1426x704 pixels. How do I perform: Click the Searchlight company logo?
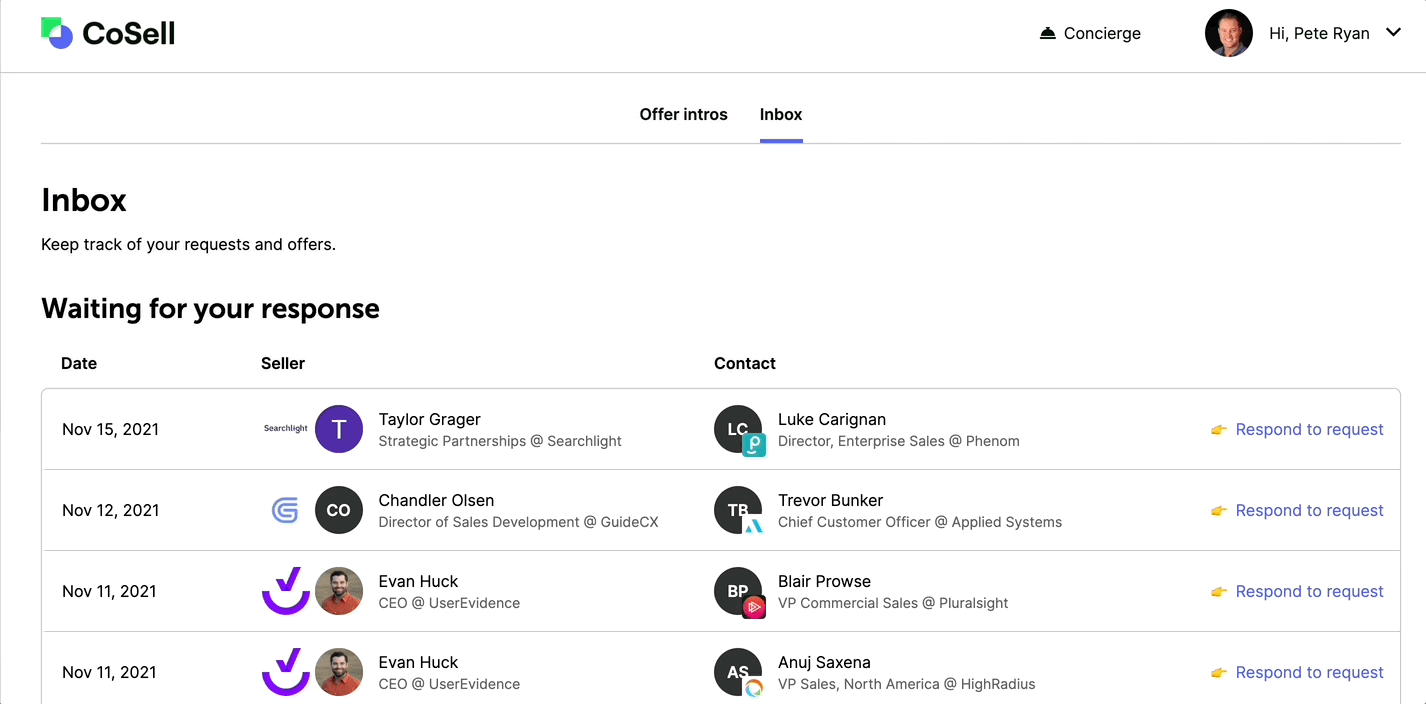[x=286, y=429]
